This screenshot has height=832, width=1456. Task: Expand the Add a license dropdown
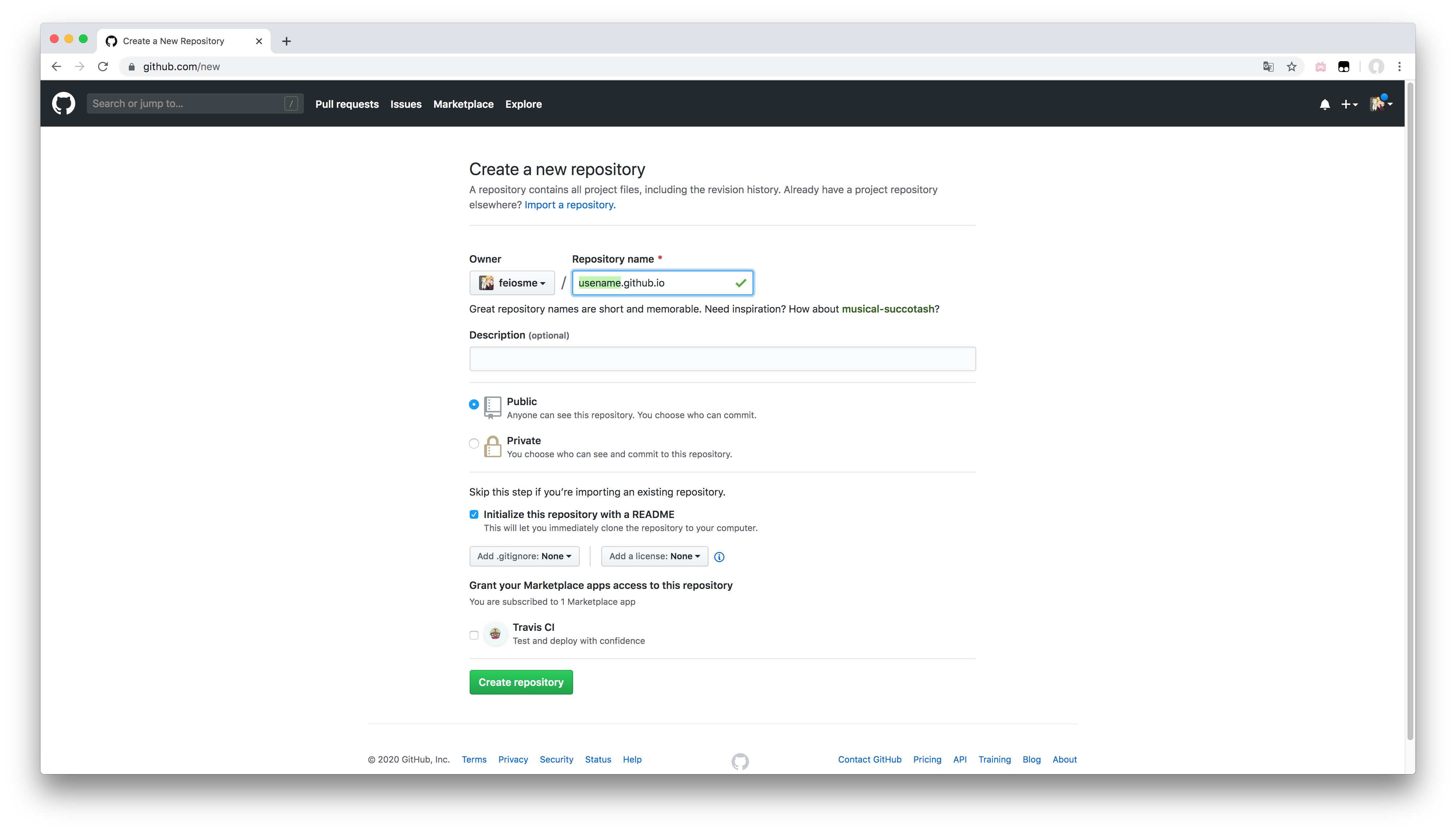(x=654, y=556)
